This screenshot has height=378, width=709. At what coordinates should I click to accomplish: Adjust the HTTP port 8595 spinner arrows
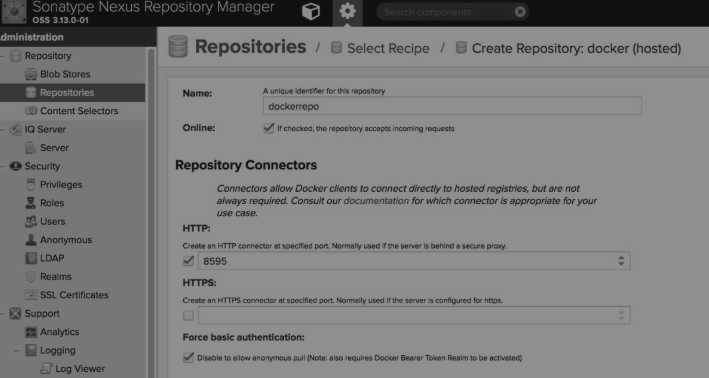(621, 261)
